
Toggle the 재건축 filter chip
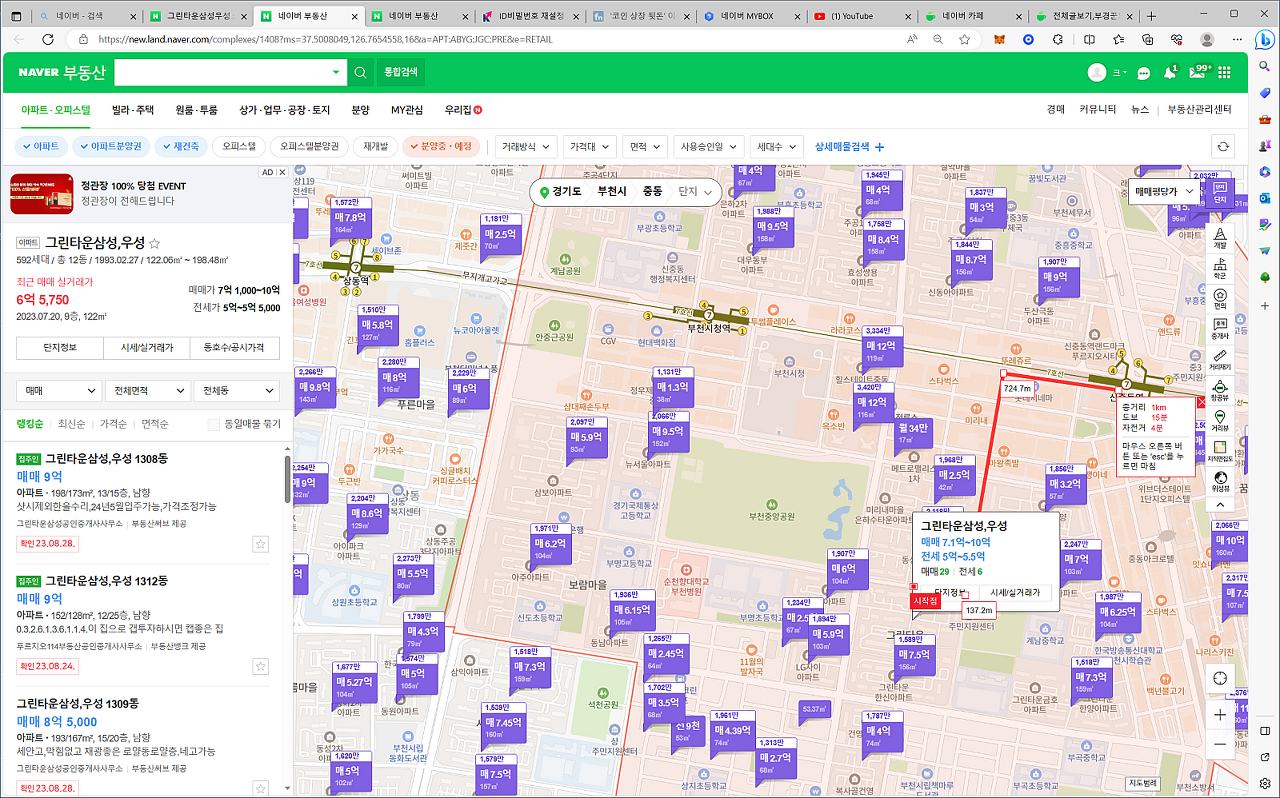(180, 146)
